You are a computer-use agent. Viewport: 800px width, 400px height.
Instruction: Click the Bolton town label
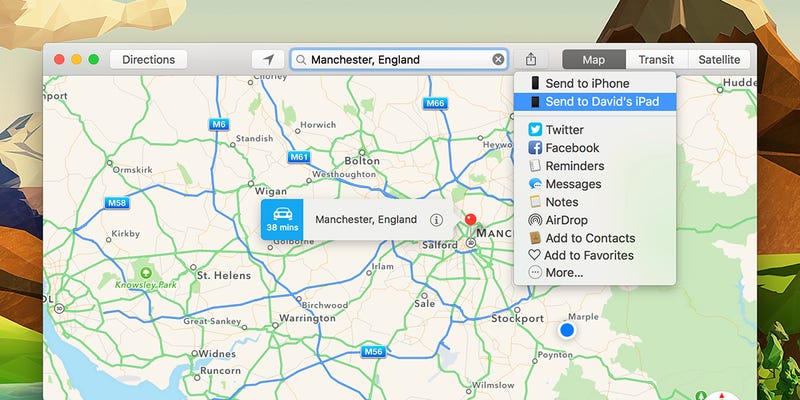click(362, 161)
